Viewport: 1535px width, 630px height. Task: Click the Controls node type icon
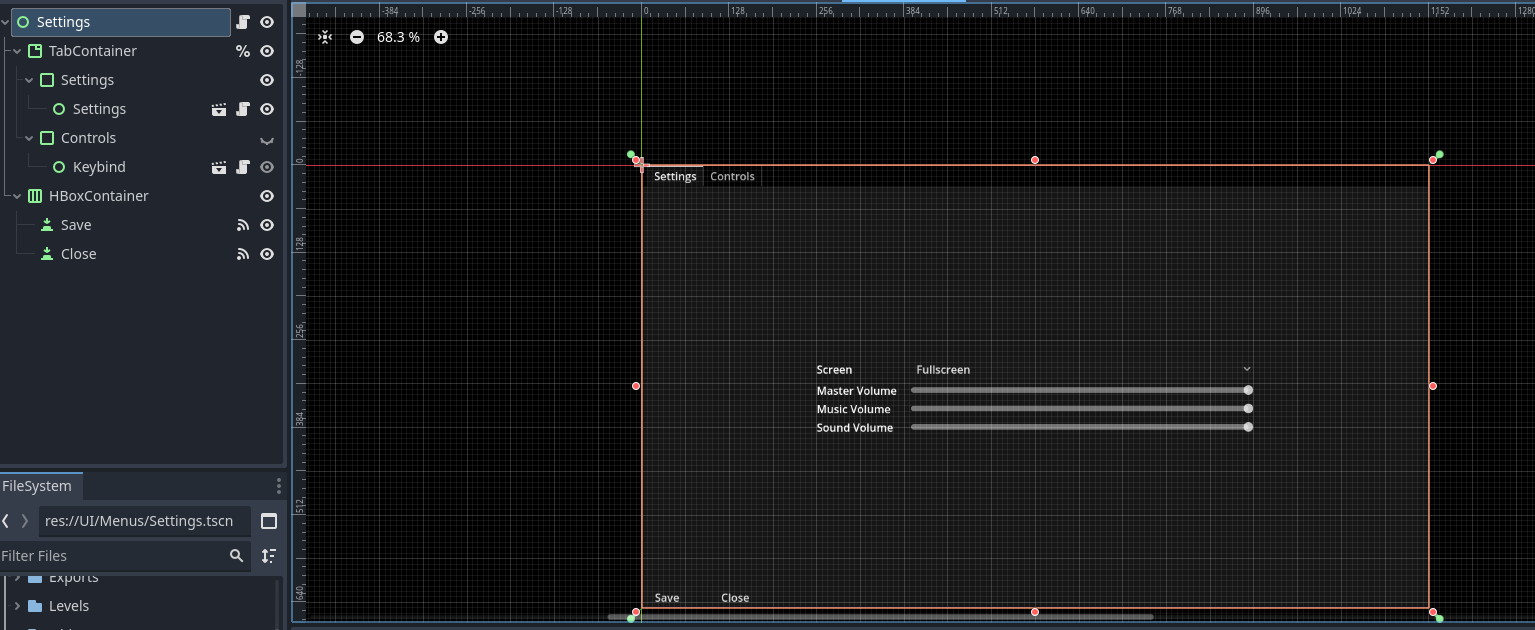(x=47, y=138)
